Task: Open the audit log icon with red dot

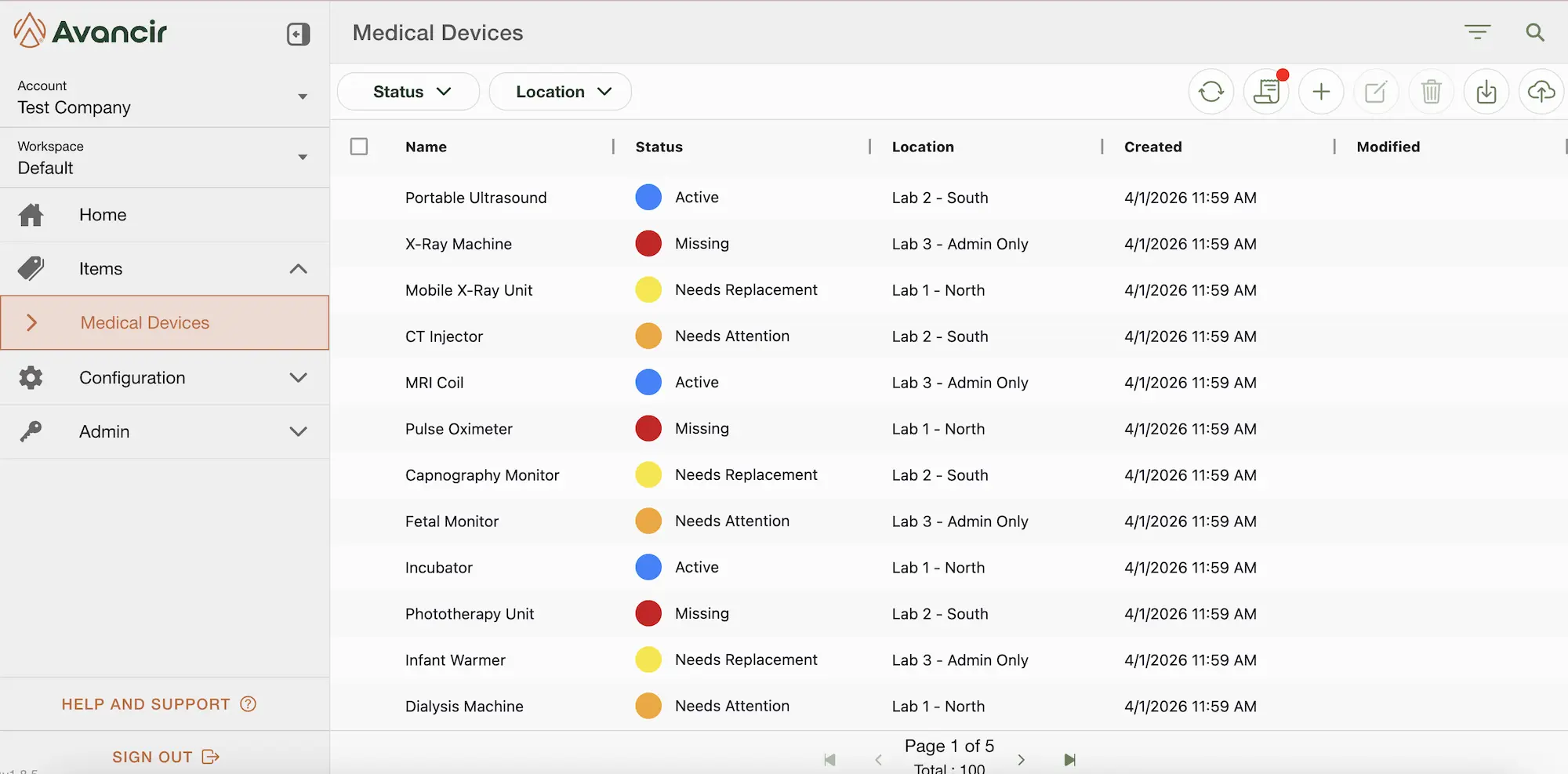Action: 1266,92
